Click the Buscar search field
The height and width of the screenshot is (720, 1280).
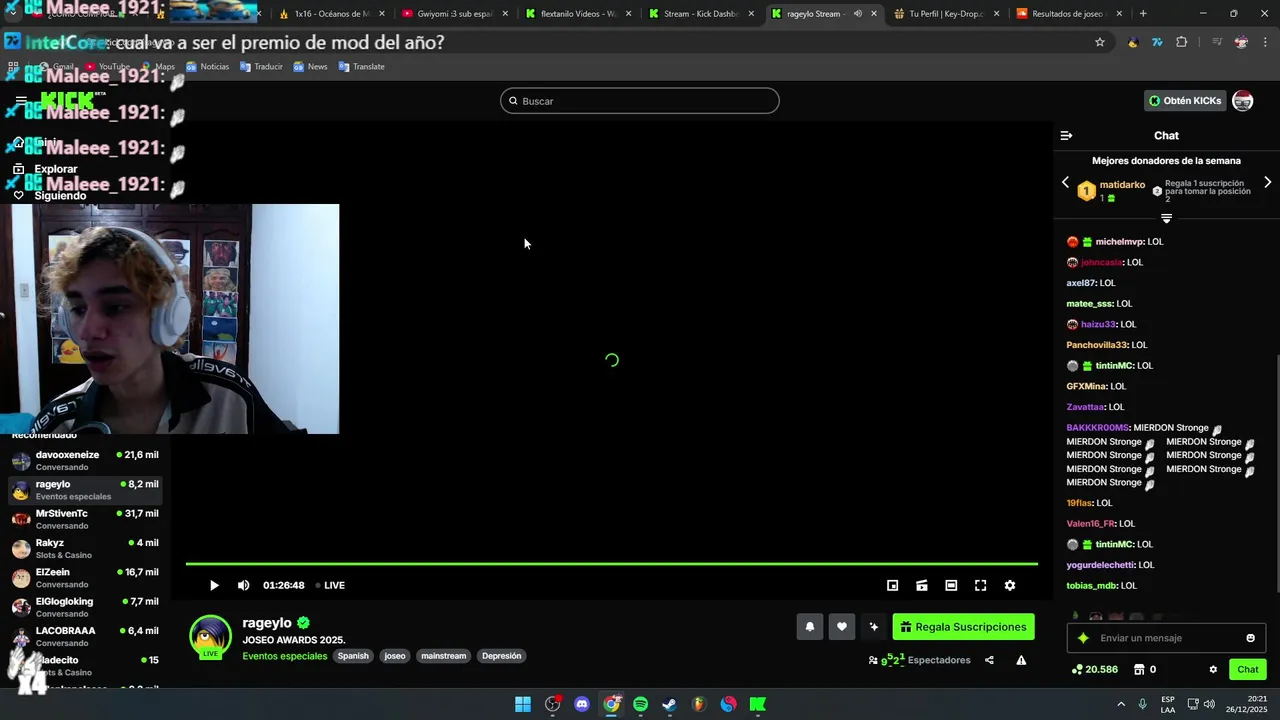(640, 101)
